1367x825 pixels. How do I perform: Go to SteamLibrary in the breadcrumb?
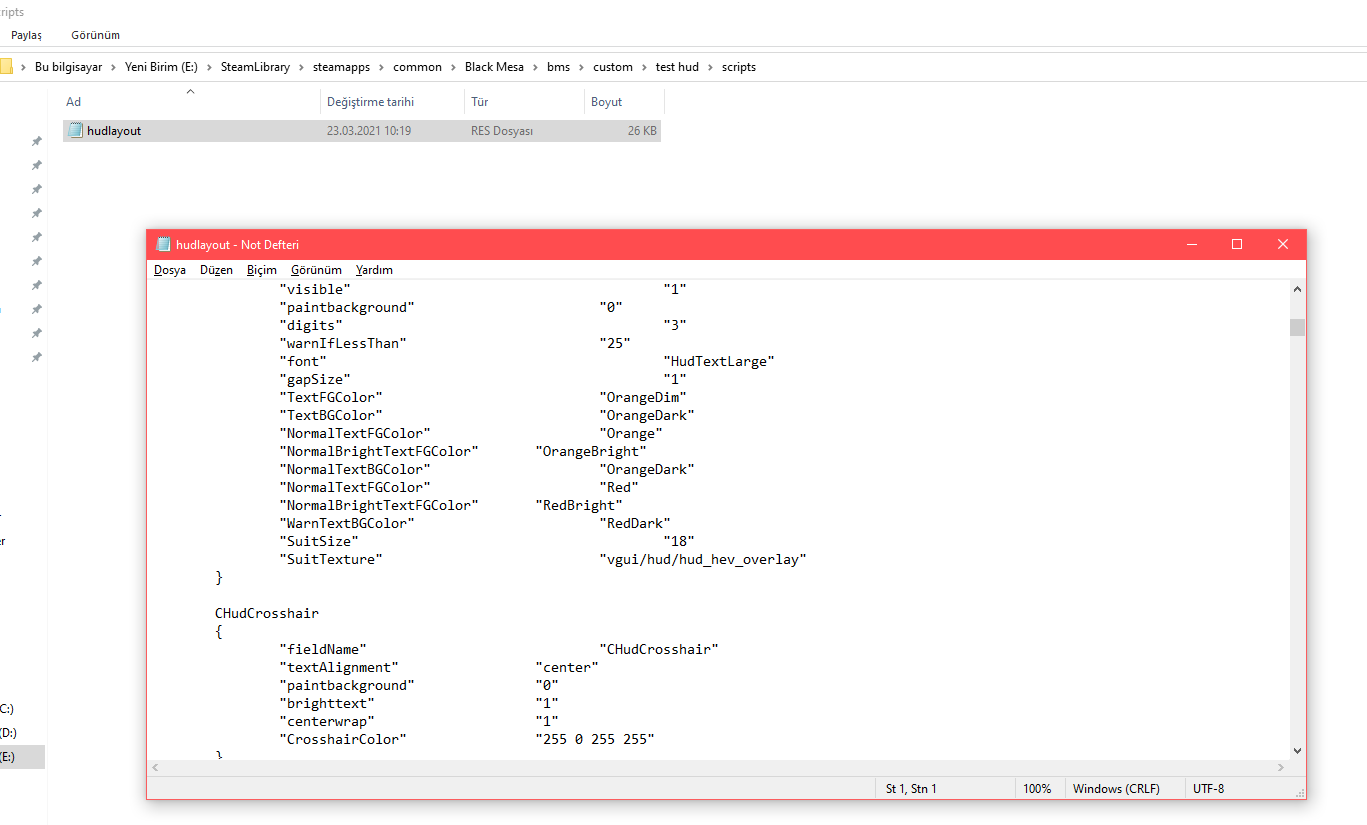tap(255, 67)
